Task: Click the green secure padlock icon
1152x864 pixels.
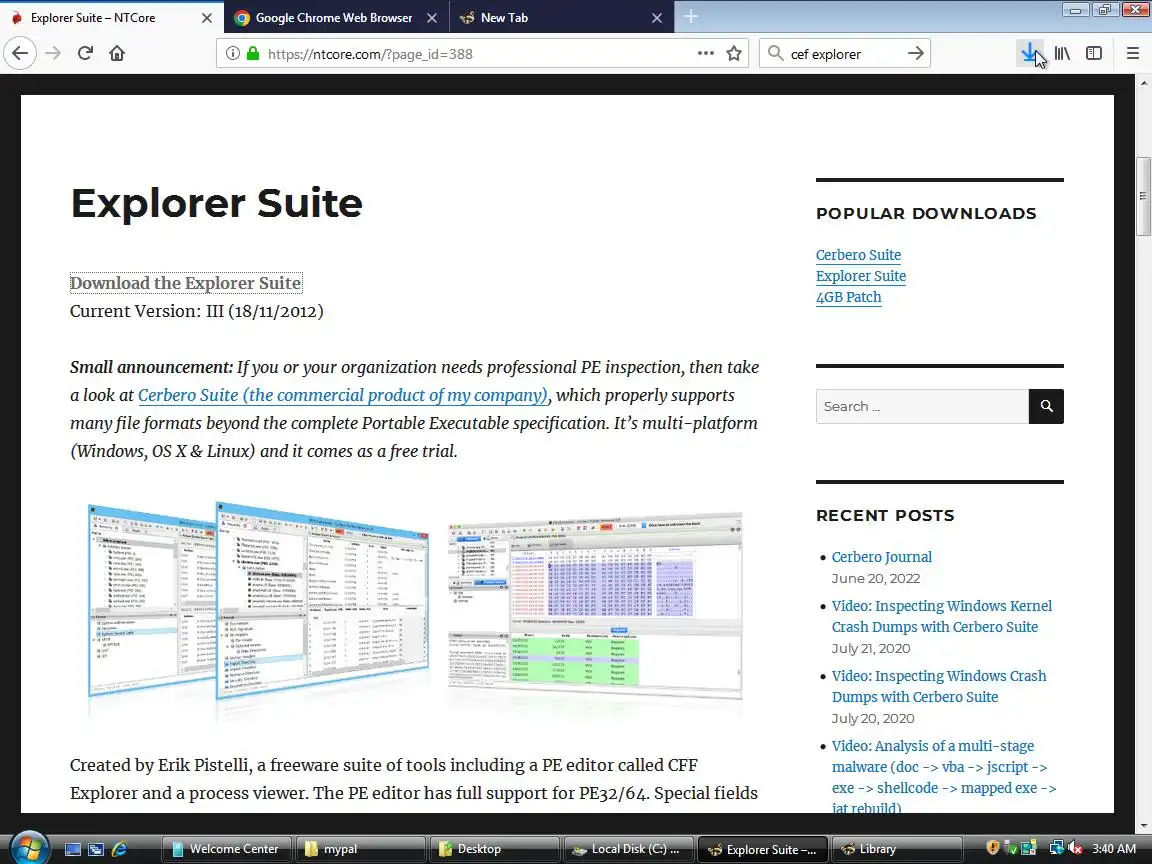Action: click(253, 53)
